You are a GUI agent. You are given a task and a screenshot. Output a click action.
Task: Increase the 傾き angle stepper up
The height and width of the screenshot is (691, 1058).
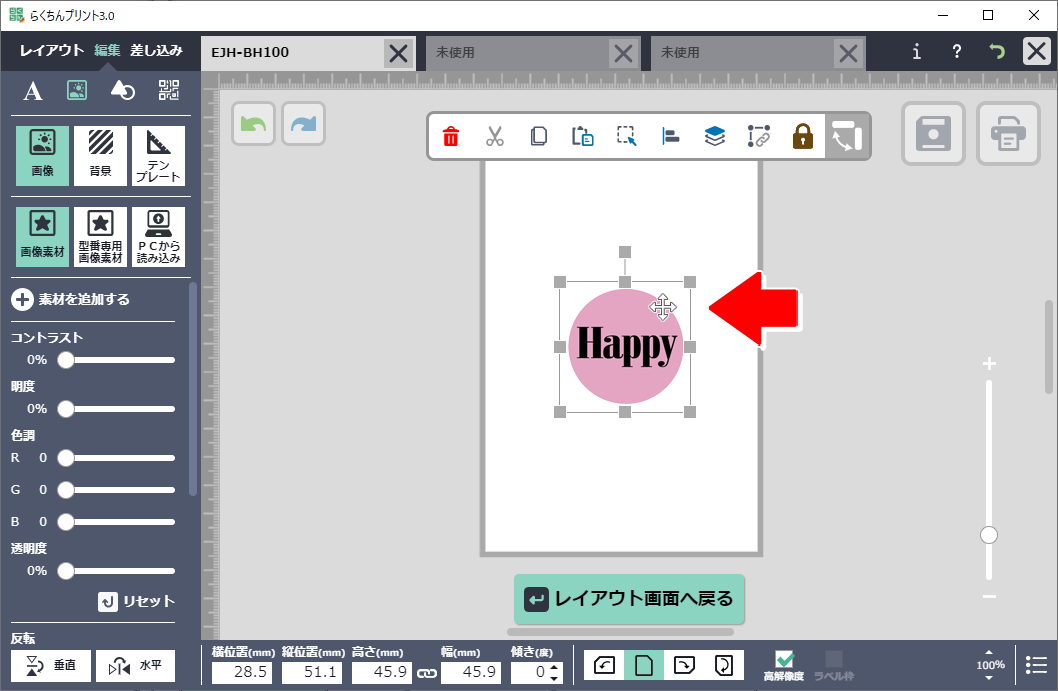(x=555, y=667)
